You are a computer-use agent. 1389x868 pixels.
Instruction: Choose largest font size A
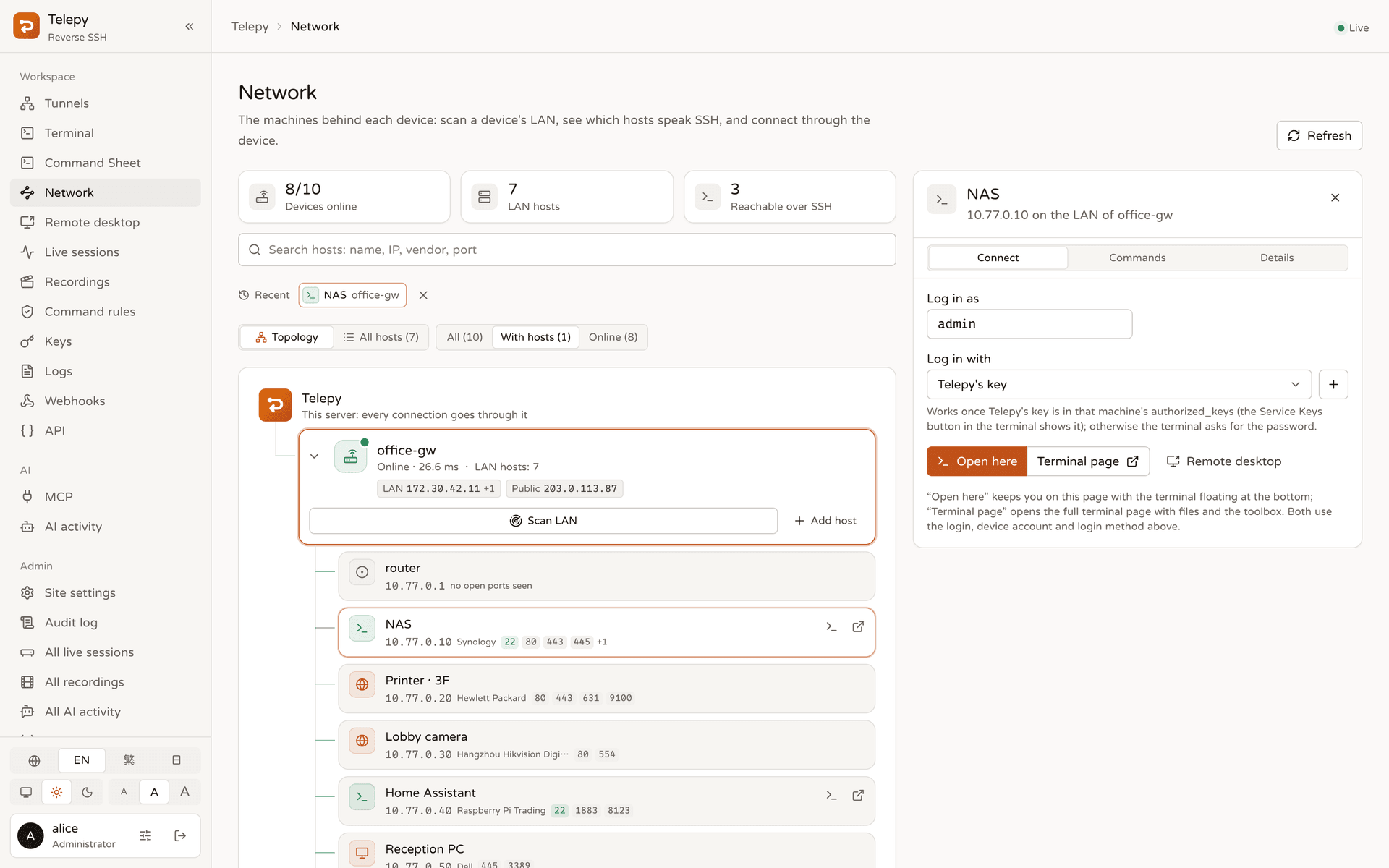pyautogui.click(x=184, y=792)
